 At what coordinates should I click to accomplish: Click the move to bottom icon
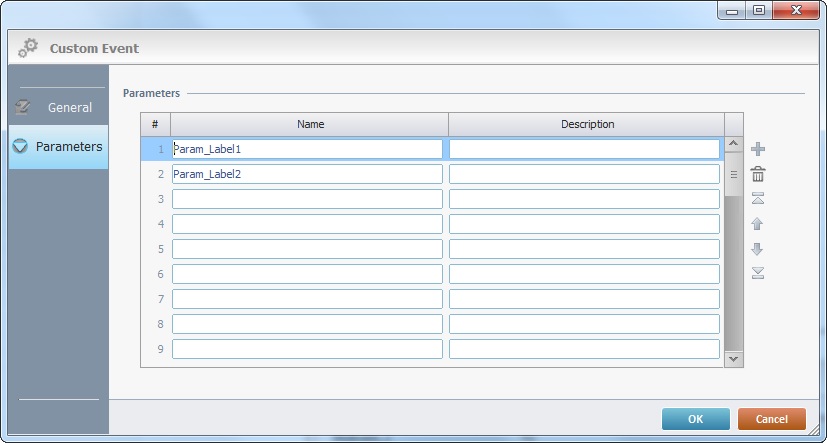(x=758, y=273)
